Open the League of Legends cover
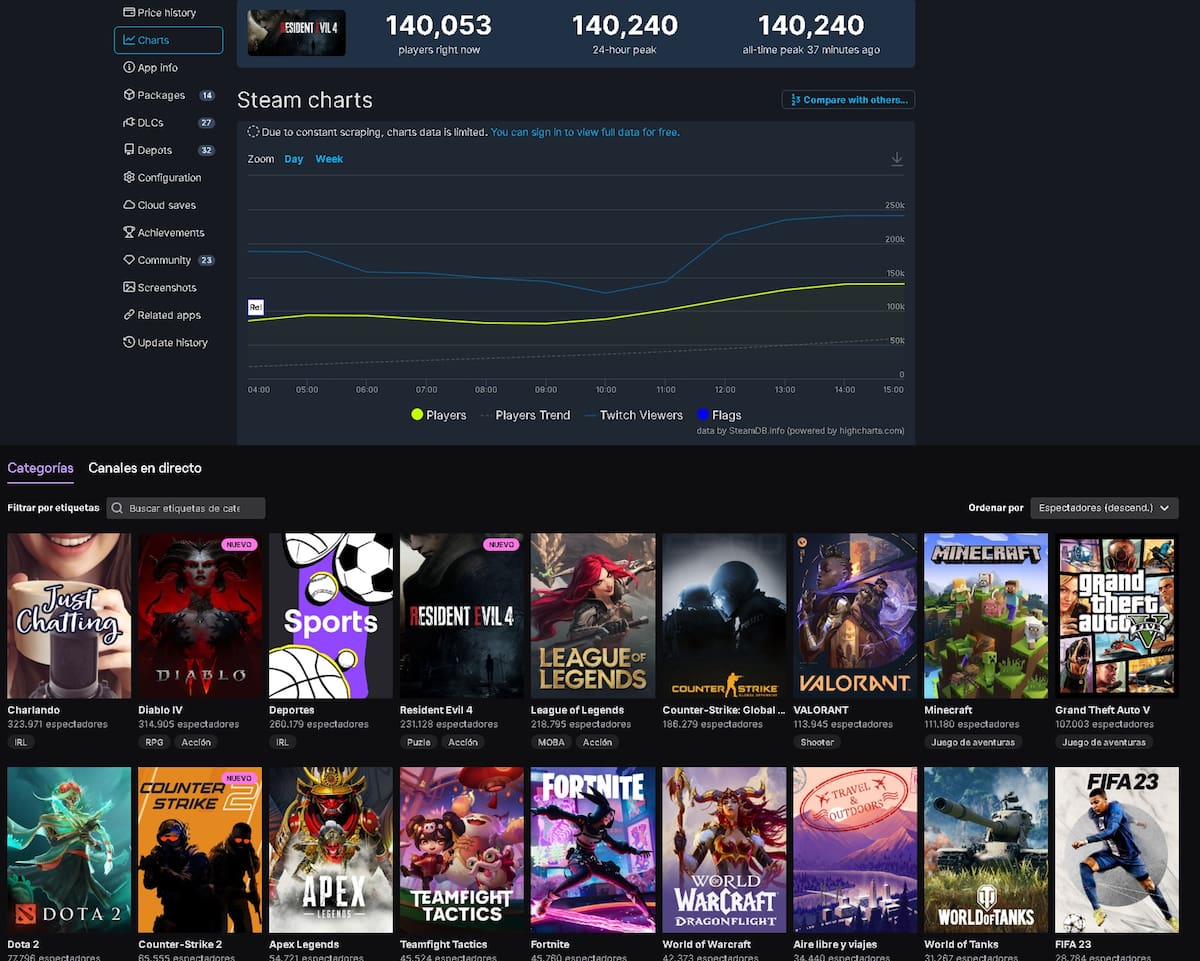The image size is (1200, 961). pos(593,615)
